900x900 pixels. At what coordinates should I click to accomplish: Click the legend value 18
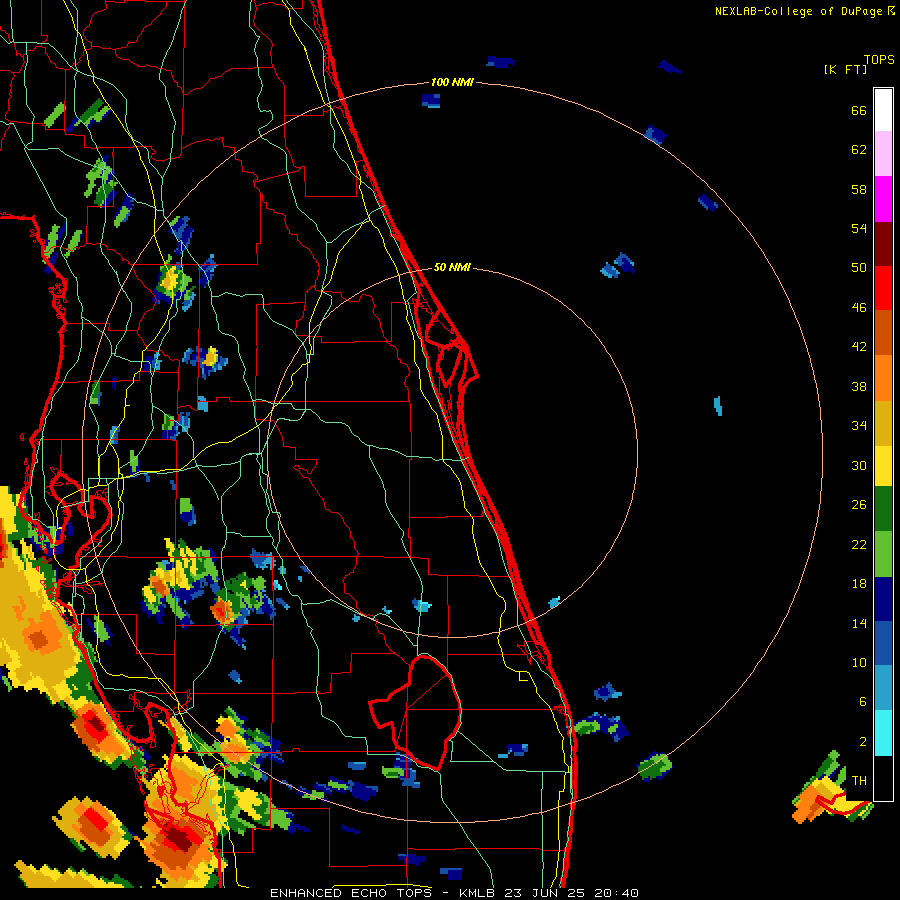859,584
